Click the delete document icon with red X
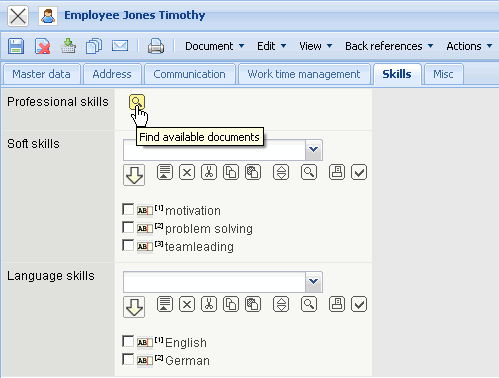The height and width of the screenshot is (378, 499). coord(42,46)
